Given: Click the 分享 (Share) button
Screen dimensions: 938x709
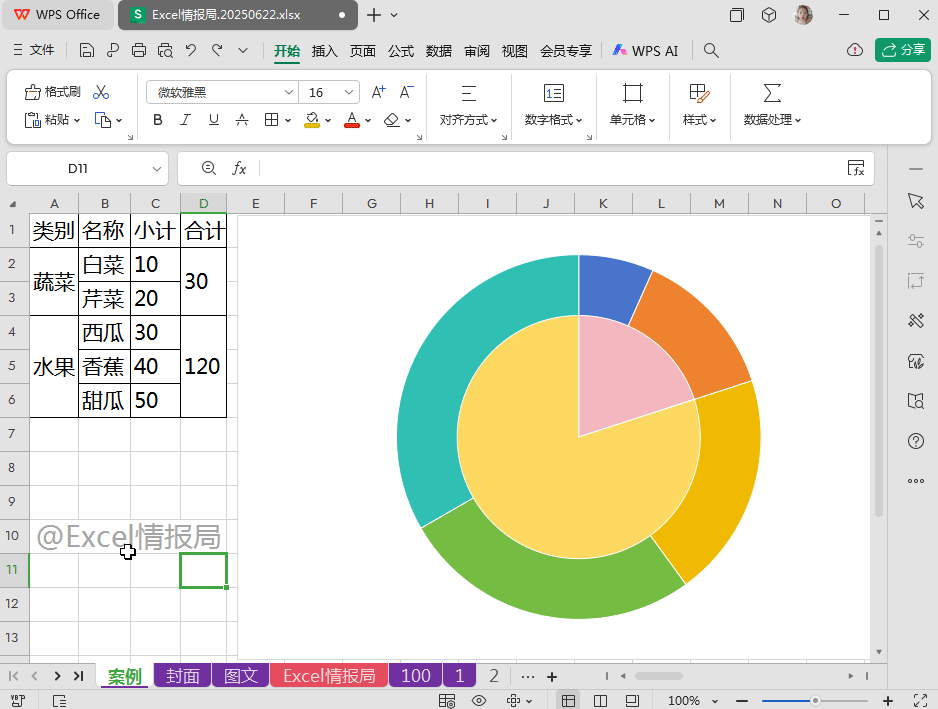Looking at the screenshot, I should point(902,50).
